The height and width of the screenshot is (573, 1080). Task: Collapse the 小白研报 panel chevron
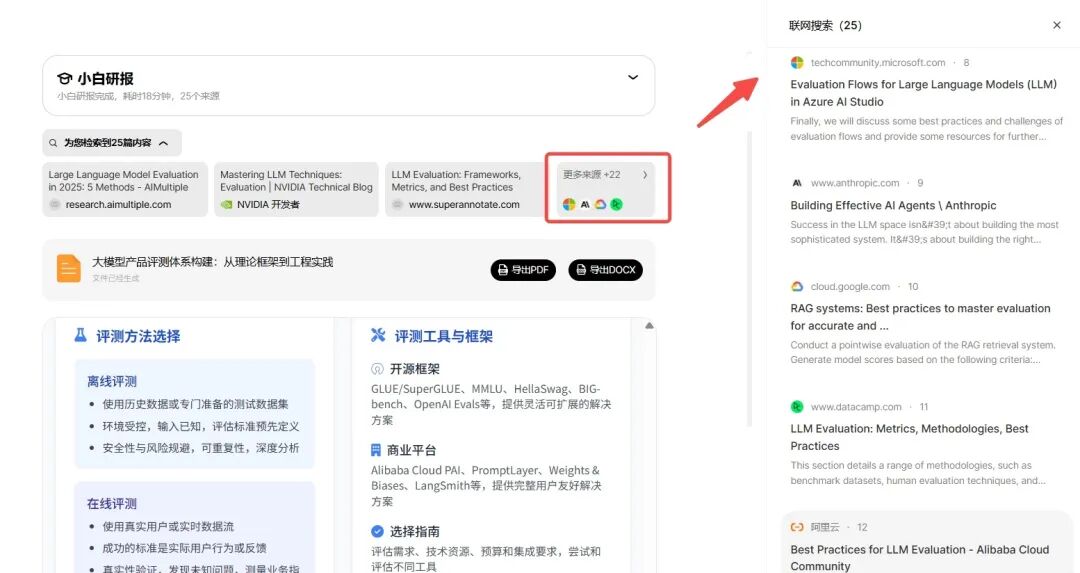click(632, 77)
